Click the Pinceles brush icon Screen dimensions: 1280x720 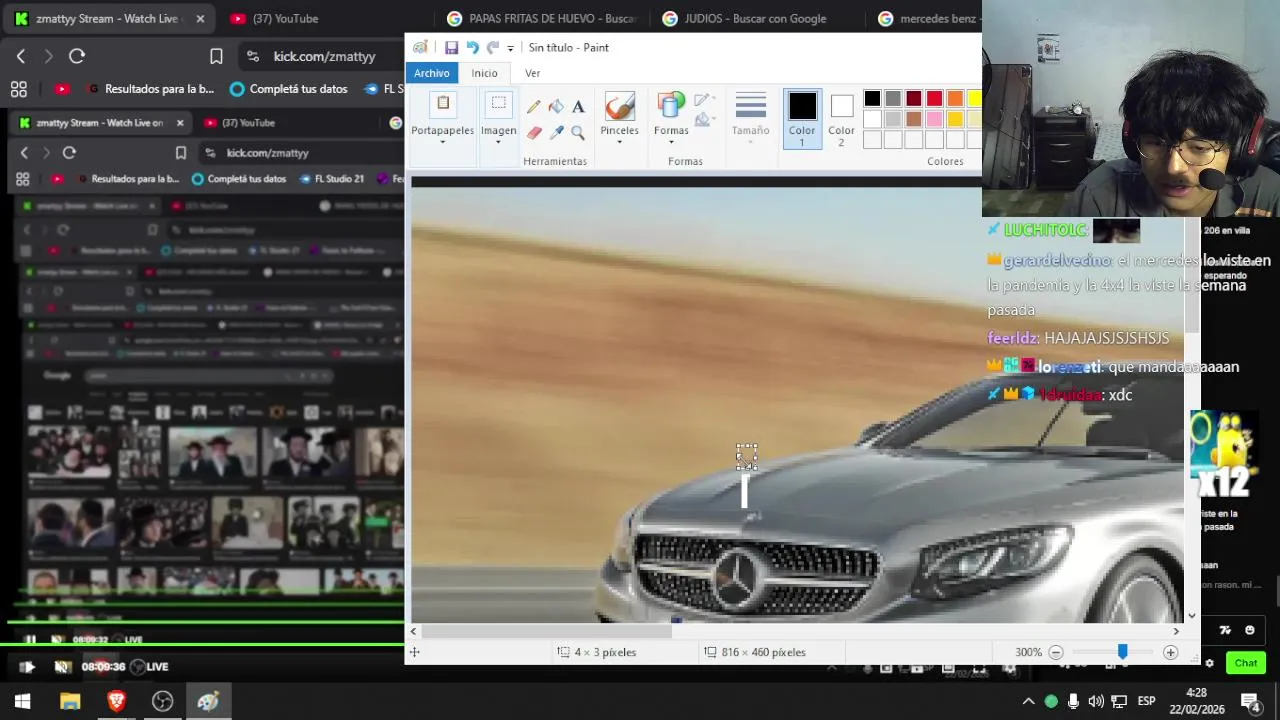(620, 106)
